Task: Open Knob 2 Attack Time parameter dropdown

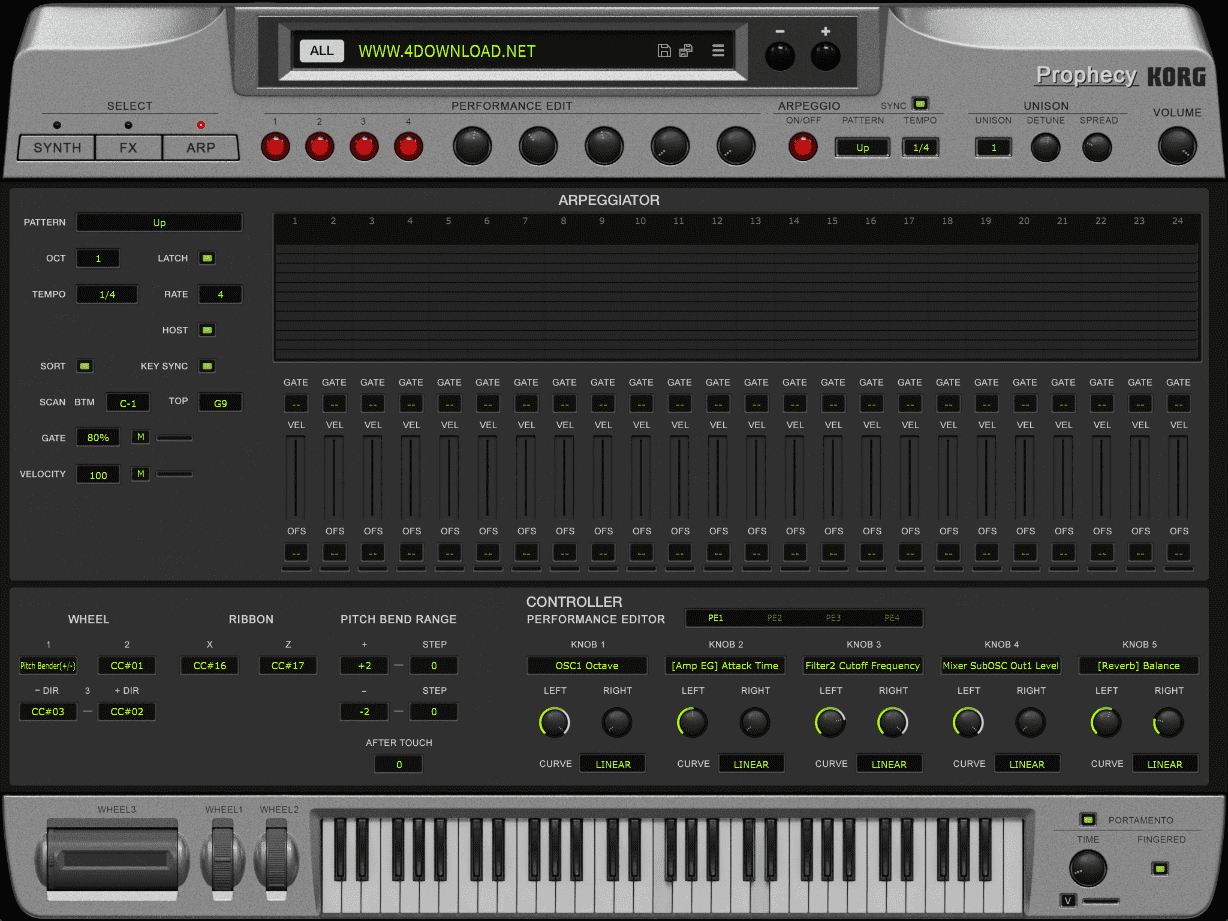Action: click(x=725, y=665)
